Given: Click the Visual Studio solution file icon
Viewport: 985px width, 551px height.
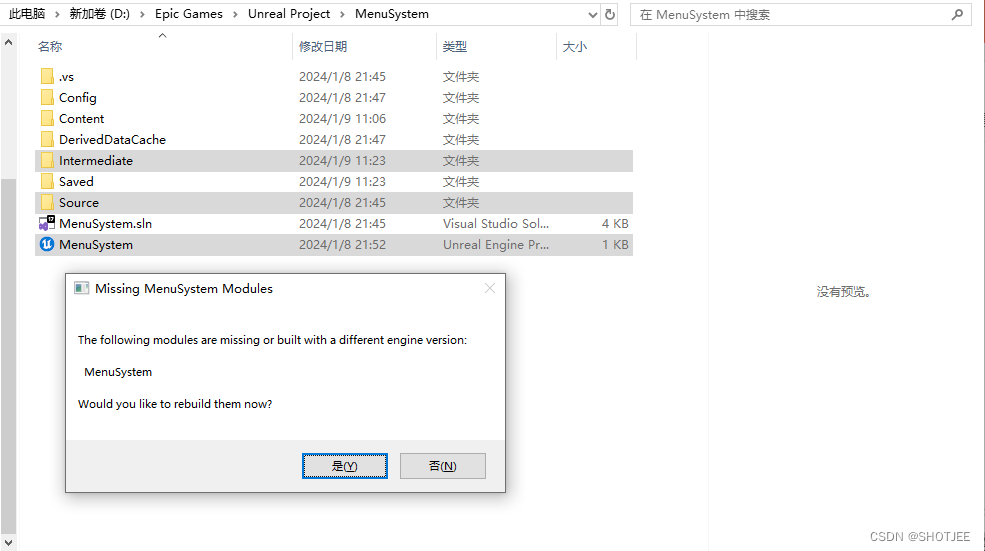Looking at the screenshot, I should (x=46, y=224).
